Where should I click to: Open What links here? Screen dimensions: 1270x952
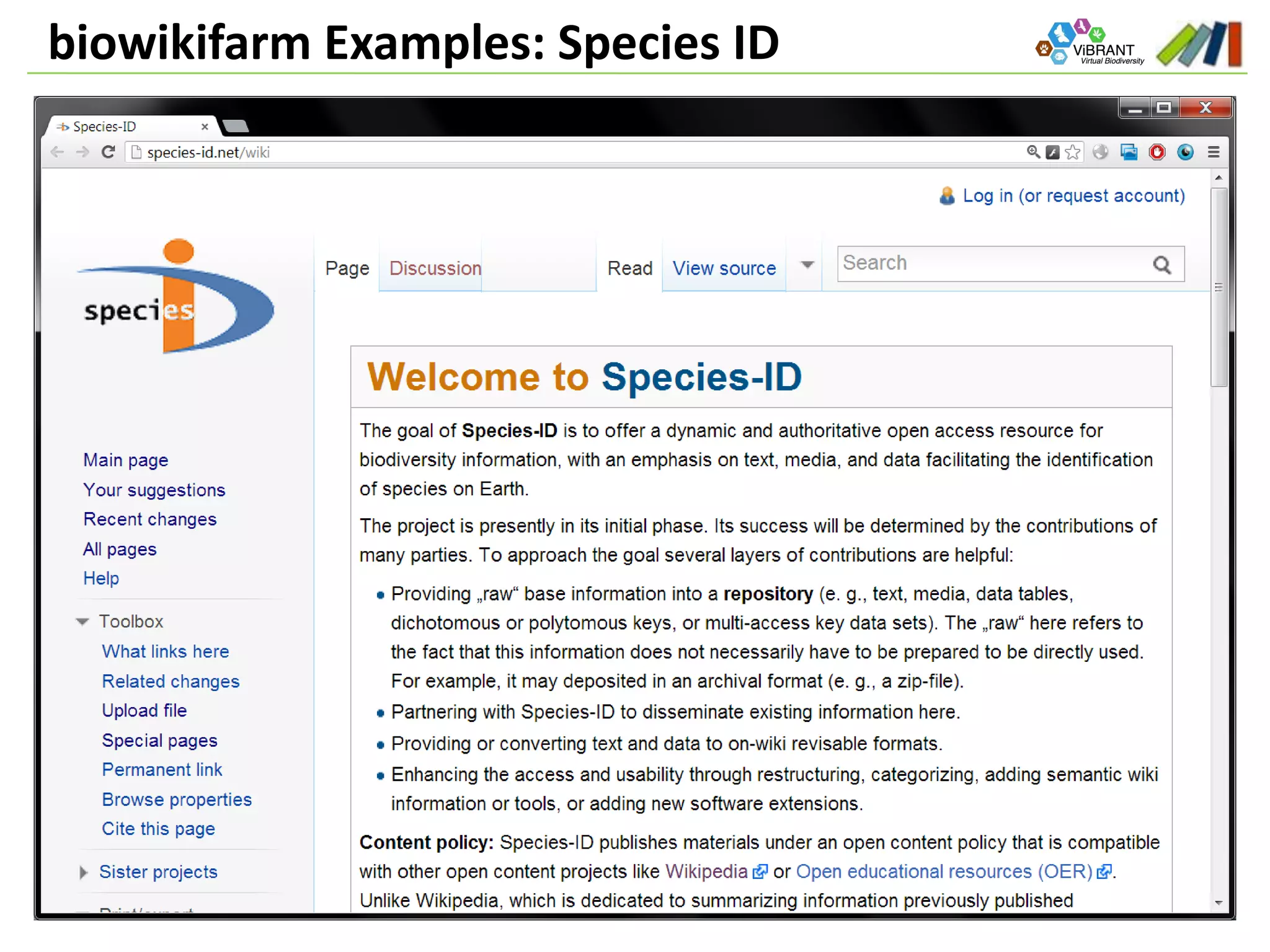(x=166, y=651)
